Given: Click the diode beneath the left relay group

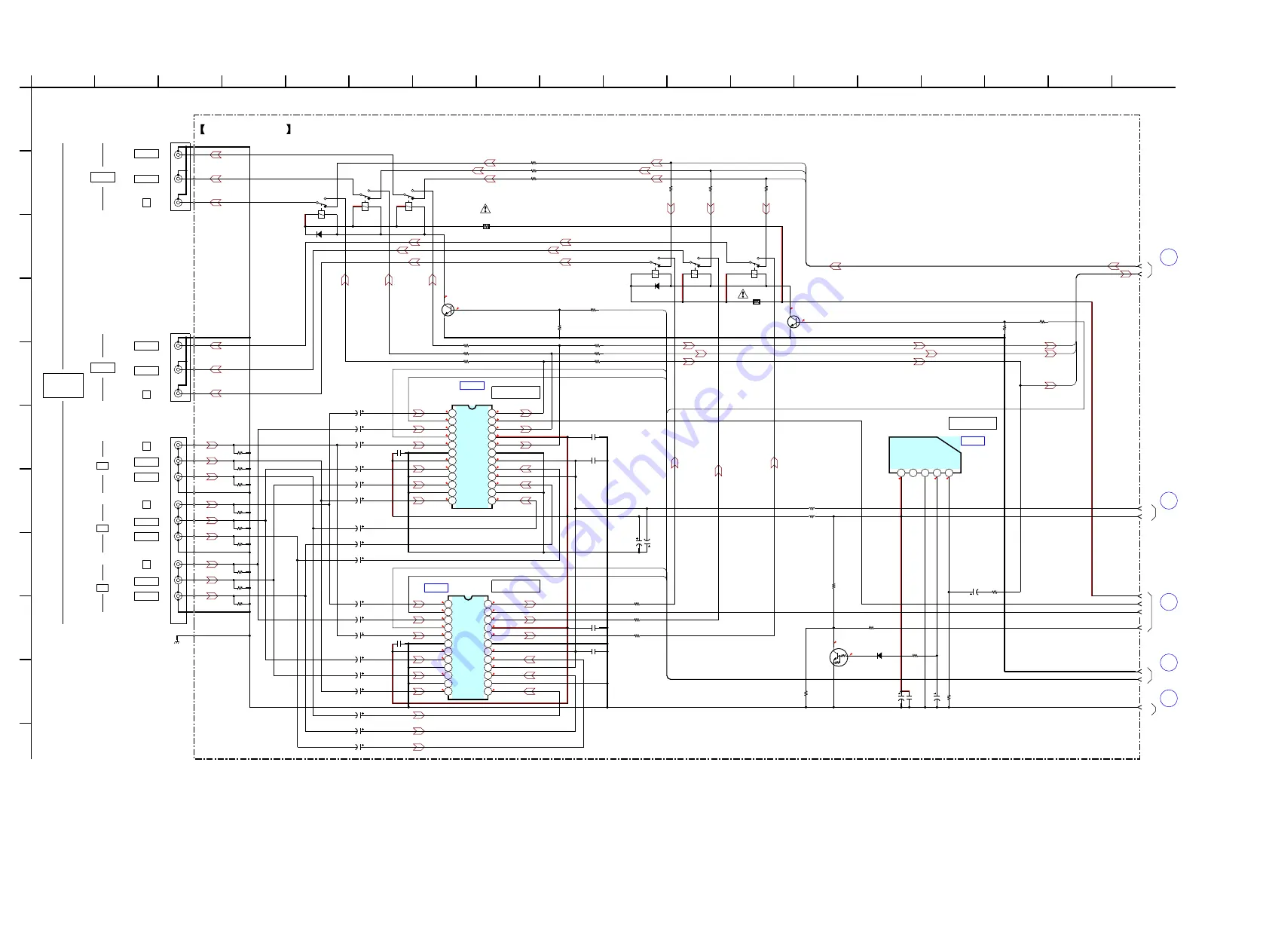Looking at the screenshot, I should [x=319, y=234].
